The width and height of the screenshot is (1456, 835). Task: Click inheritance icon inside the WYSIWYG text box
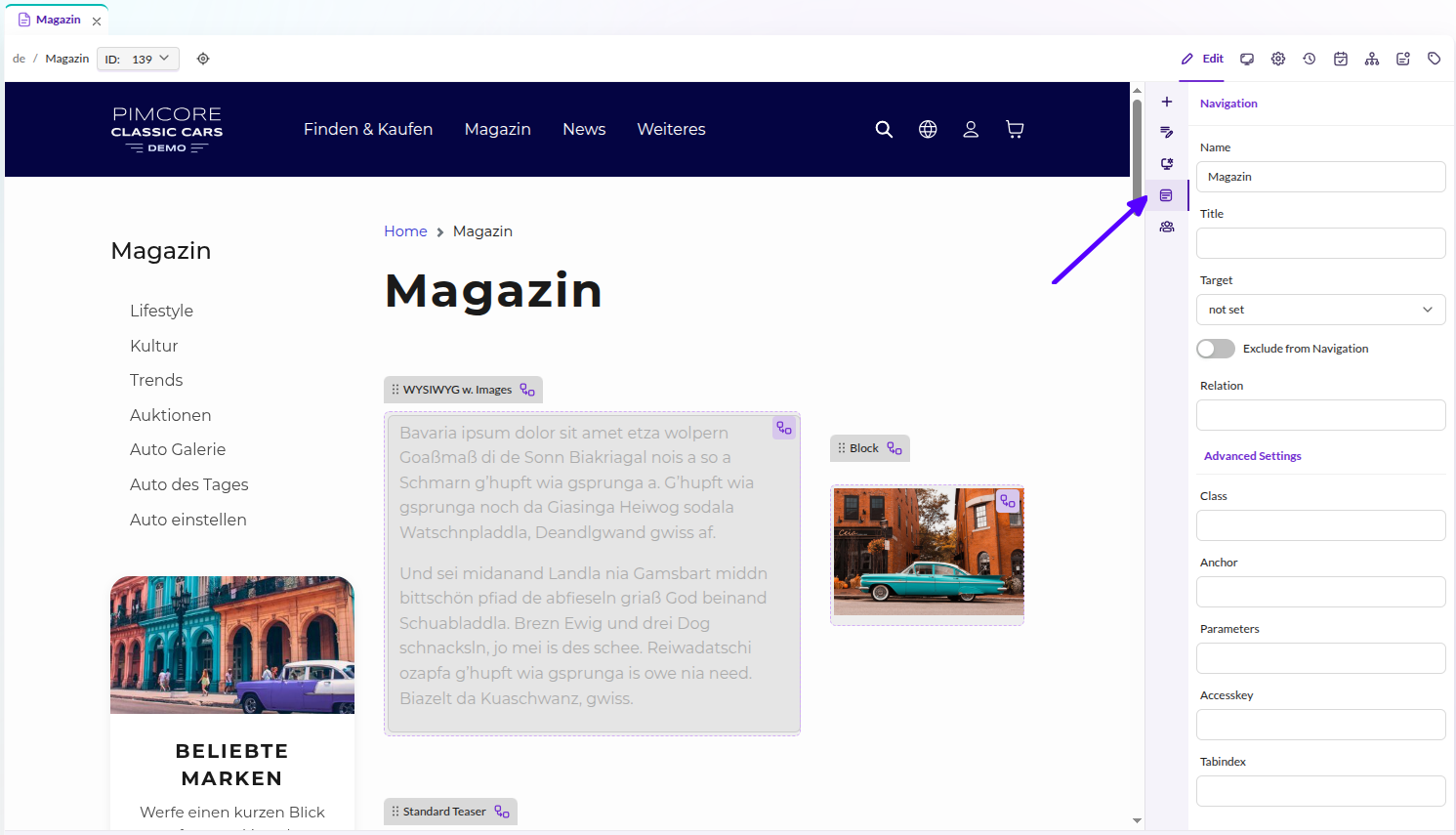(x=784, y=428)
